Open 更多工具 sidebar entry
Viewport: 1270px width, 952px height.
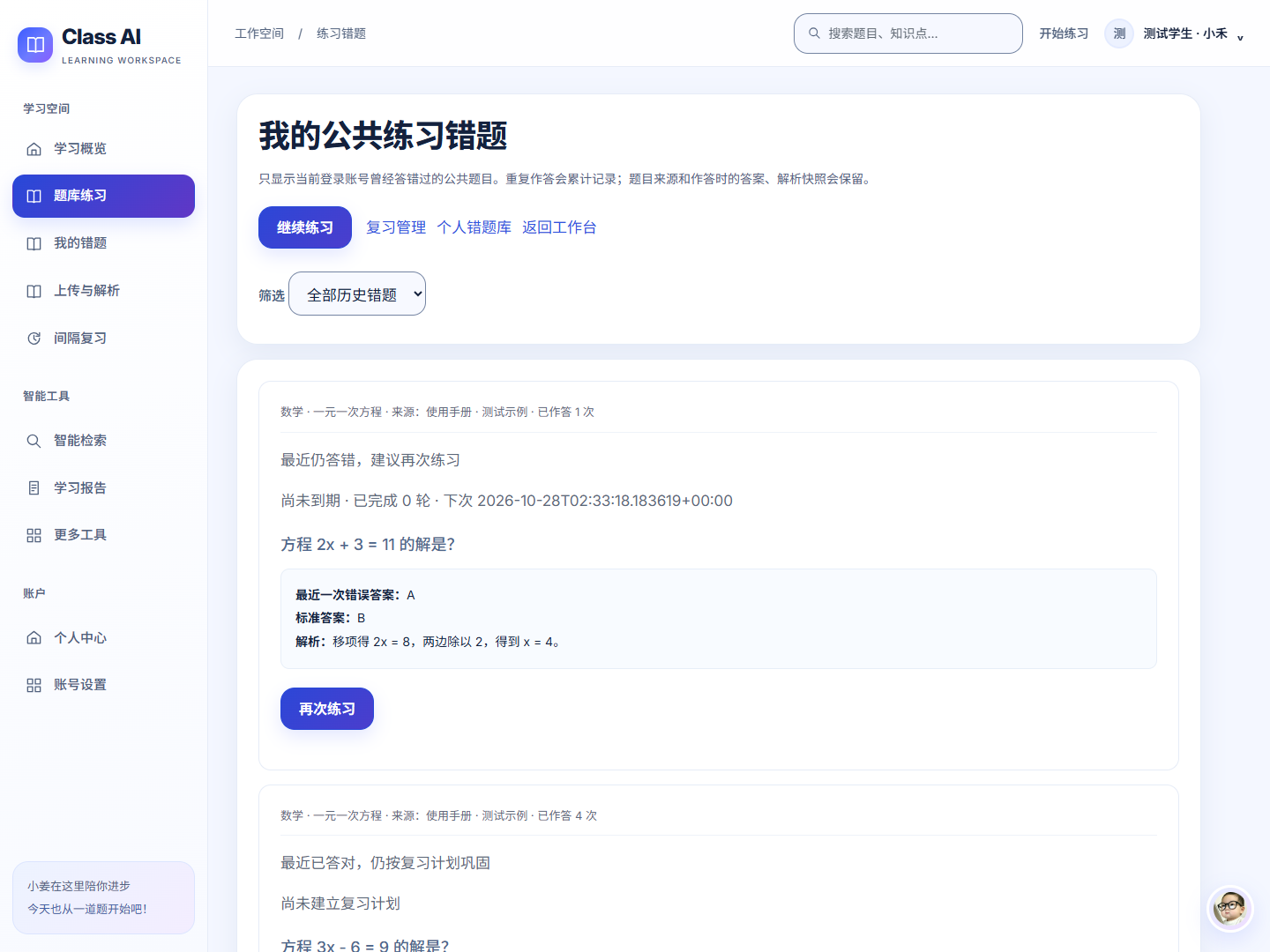103,535
